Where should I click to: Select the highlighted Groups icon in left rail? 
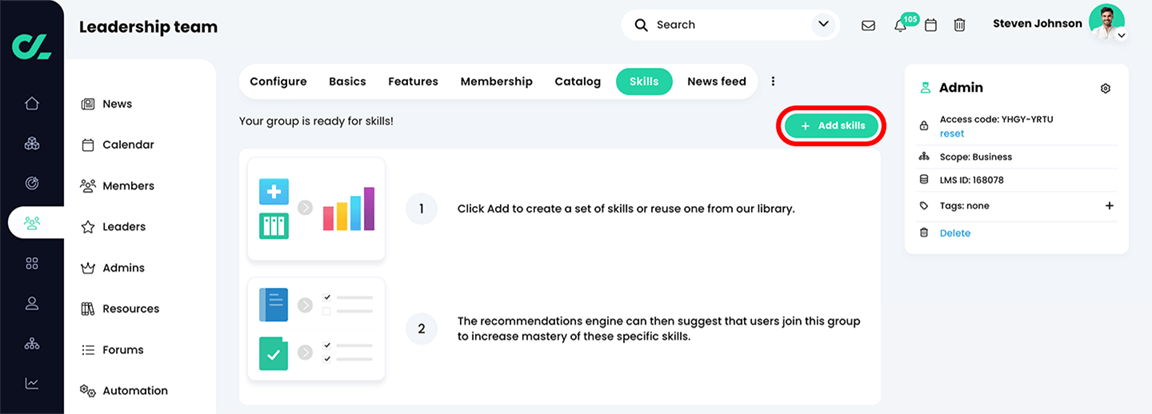pyautogui.click(x=32, y=222)
